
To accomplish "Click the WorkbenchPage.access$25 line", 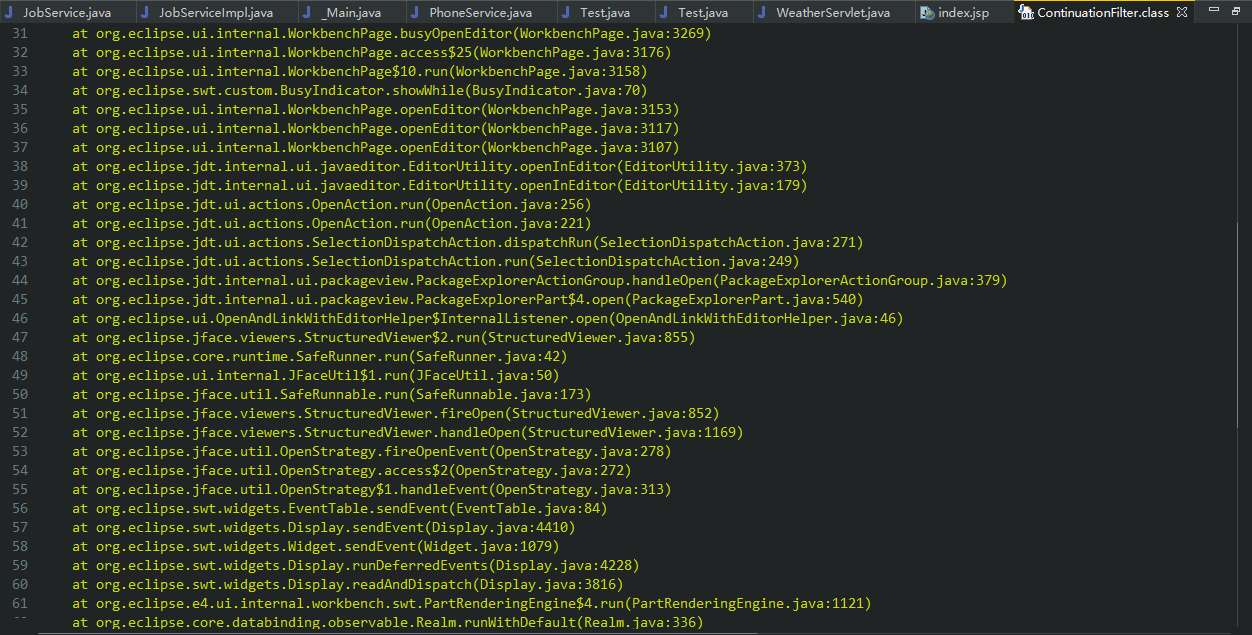I will coord(372,52).
